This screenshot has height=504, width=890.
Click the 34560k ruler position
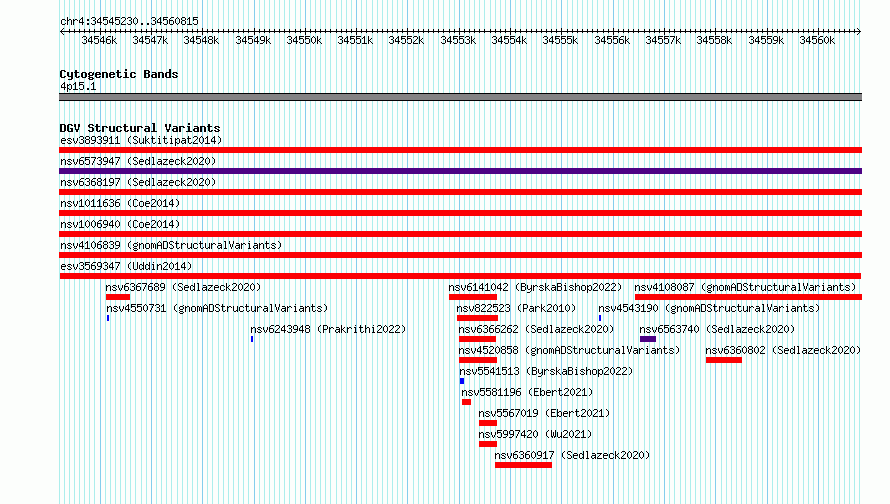click(817, 40)
